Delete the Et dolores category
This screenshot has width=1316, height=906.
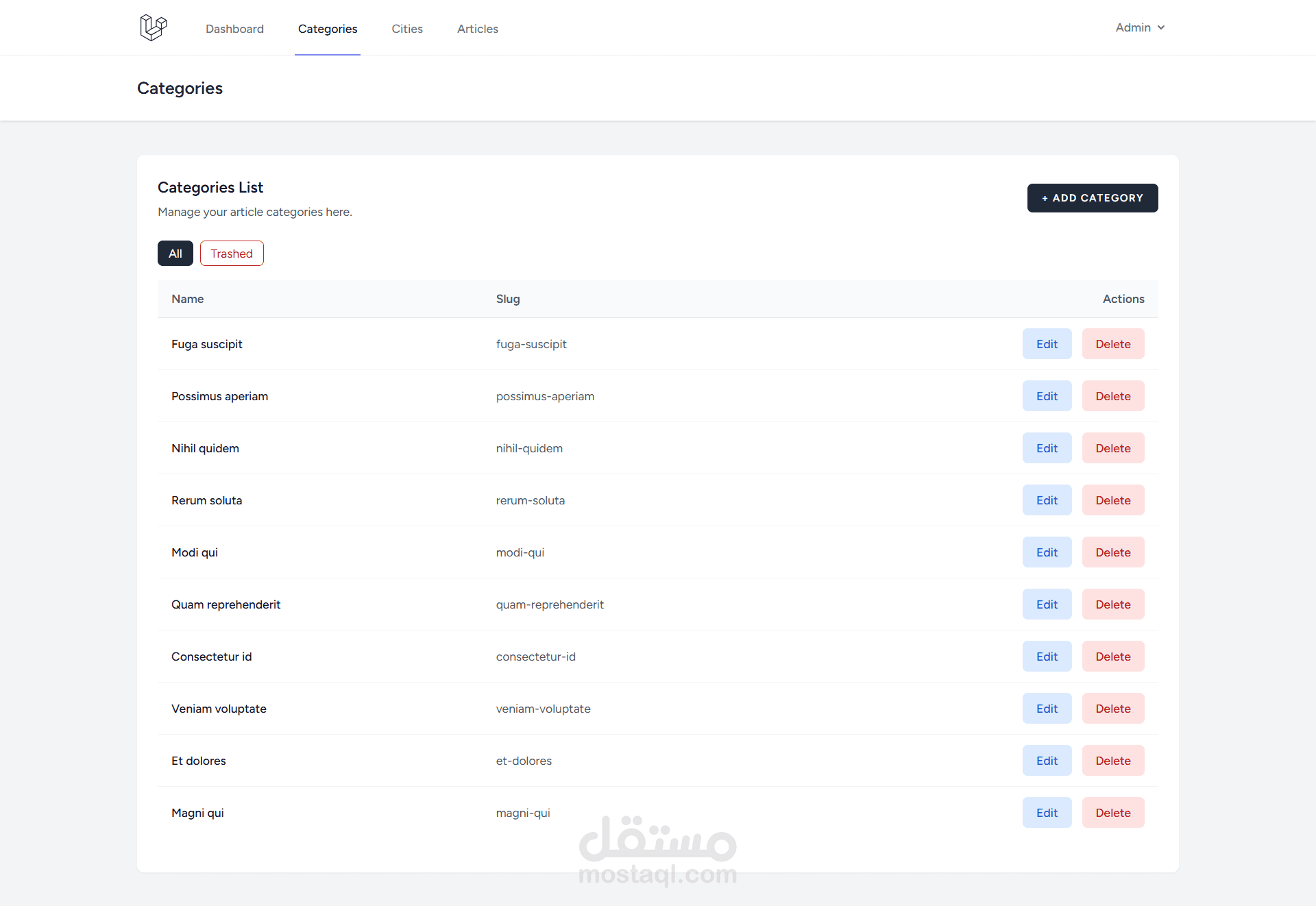[x=1113, y=761]
